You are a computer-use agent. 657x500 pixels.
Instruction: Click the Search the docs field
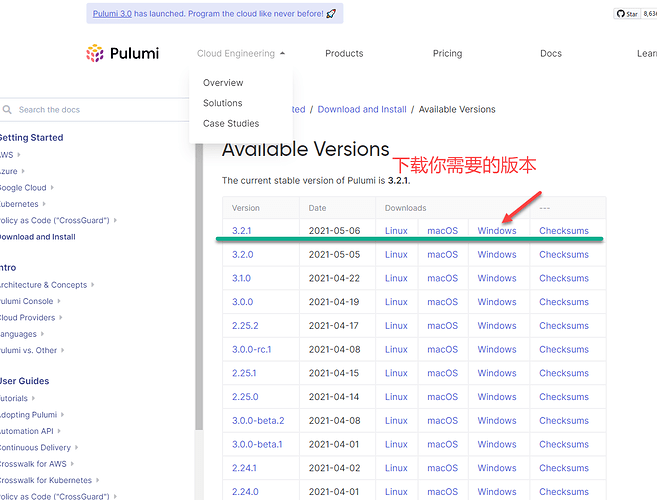pyautogui.click(x=95, y=110)
